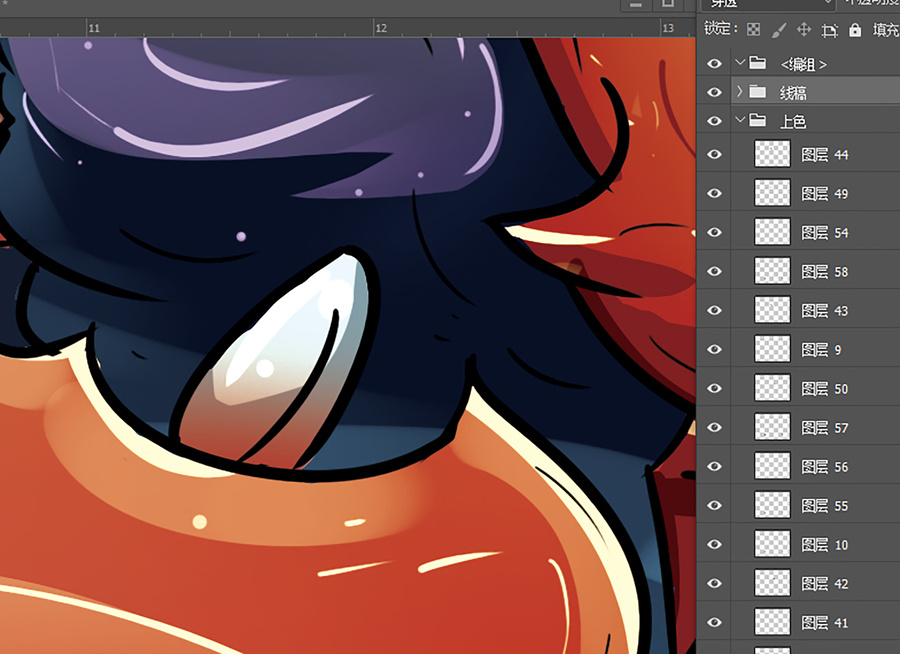Click layer name 图层 44
Screen dimensions: 900x654
825,155
